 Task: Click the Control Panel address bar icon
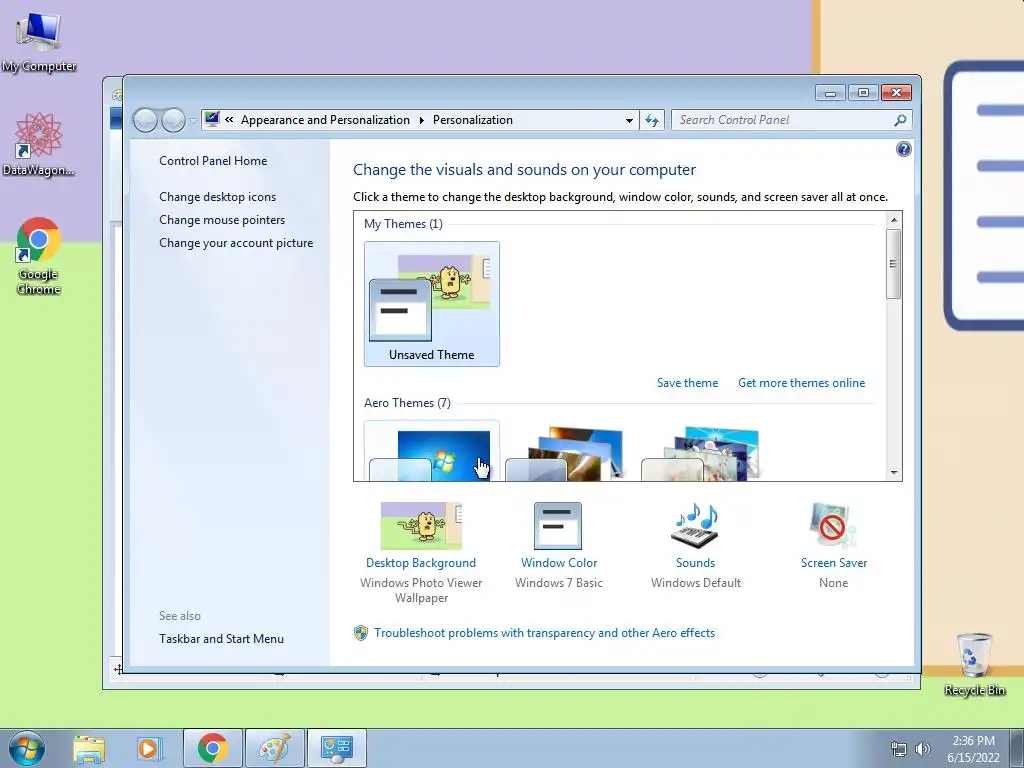212,120
